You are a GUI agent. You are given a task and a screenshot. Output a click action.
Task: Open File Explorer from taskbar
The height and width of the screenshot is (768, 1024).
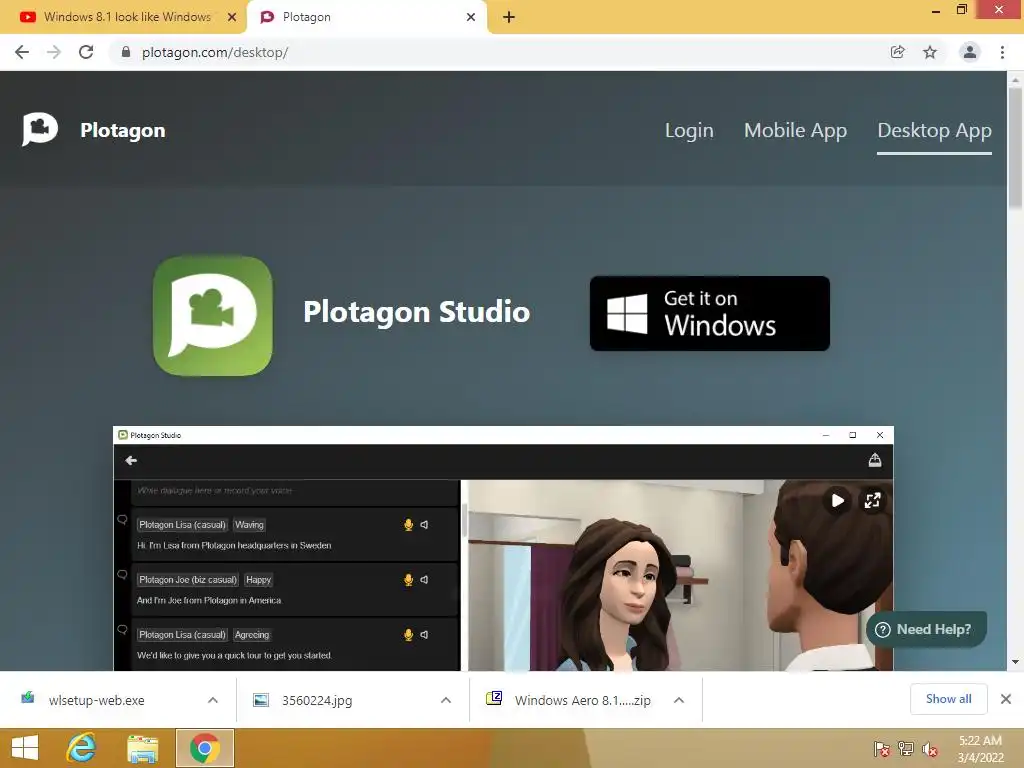point(142,748)
